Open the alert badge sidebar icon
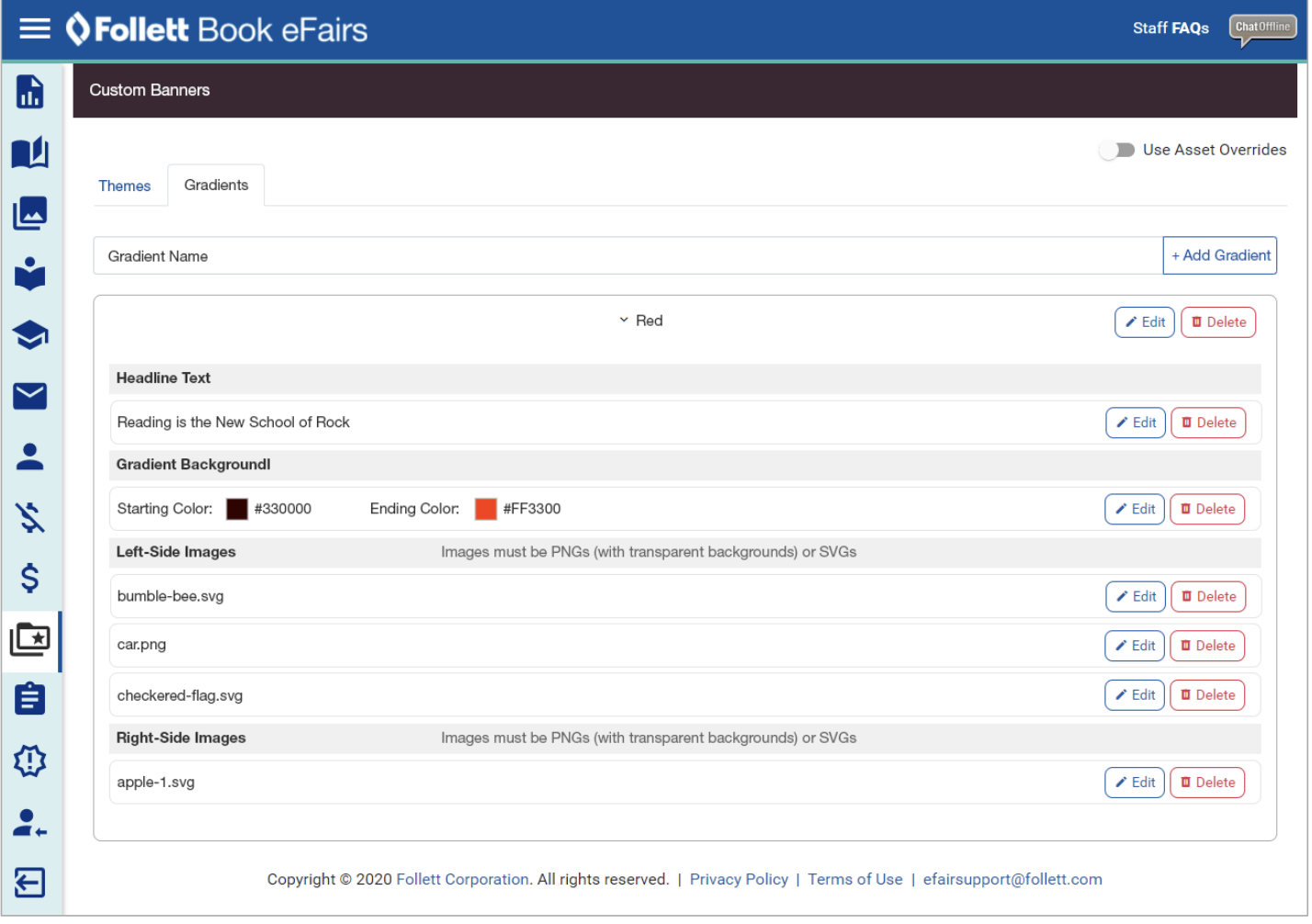 pos(30,761)
